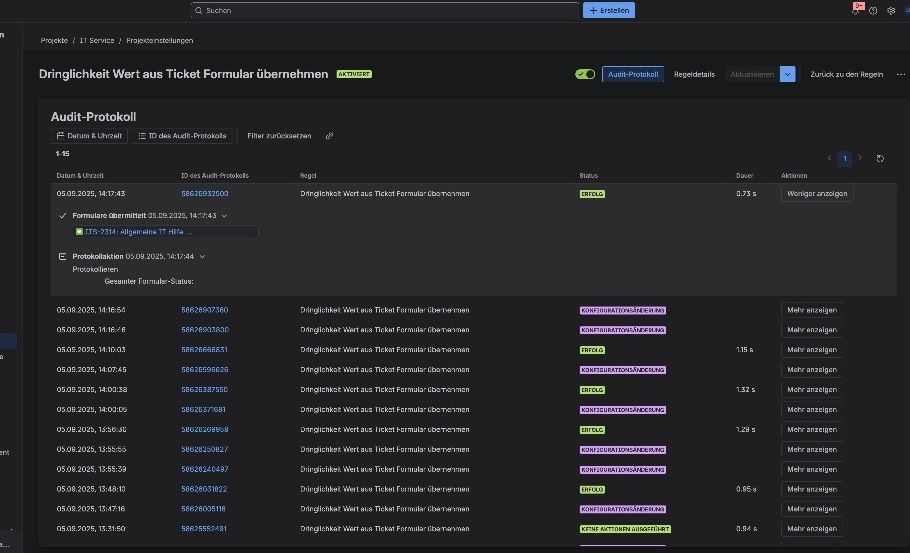
Task: Click Mehr anzeigen for 13:48:10 entry
Action: pos(811,489)
